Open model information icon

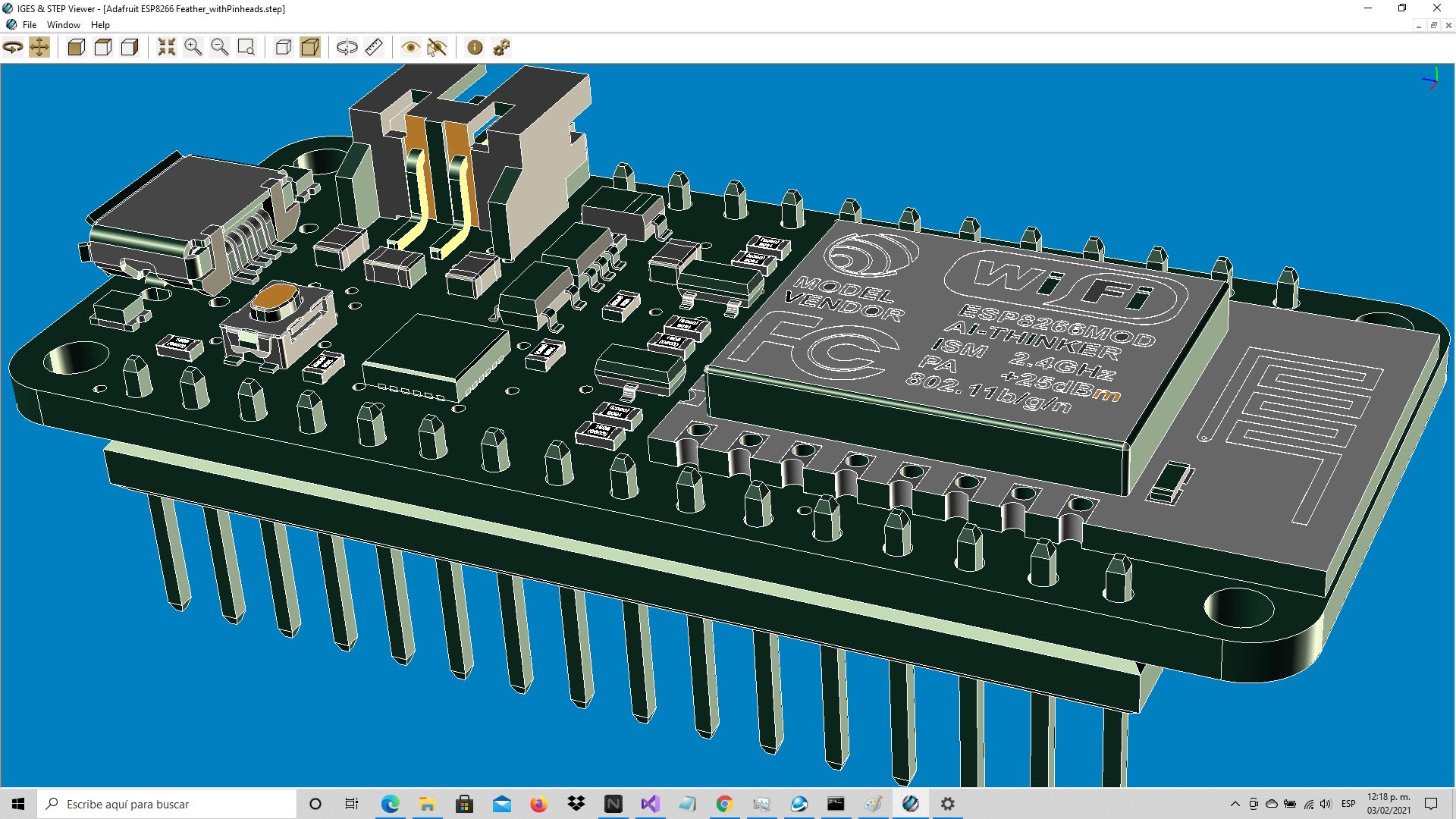(x=475, y=48)
